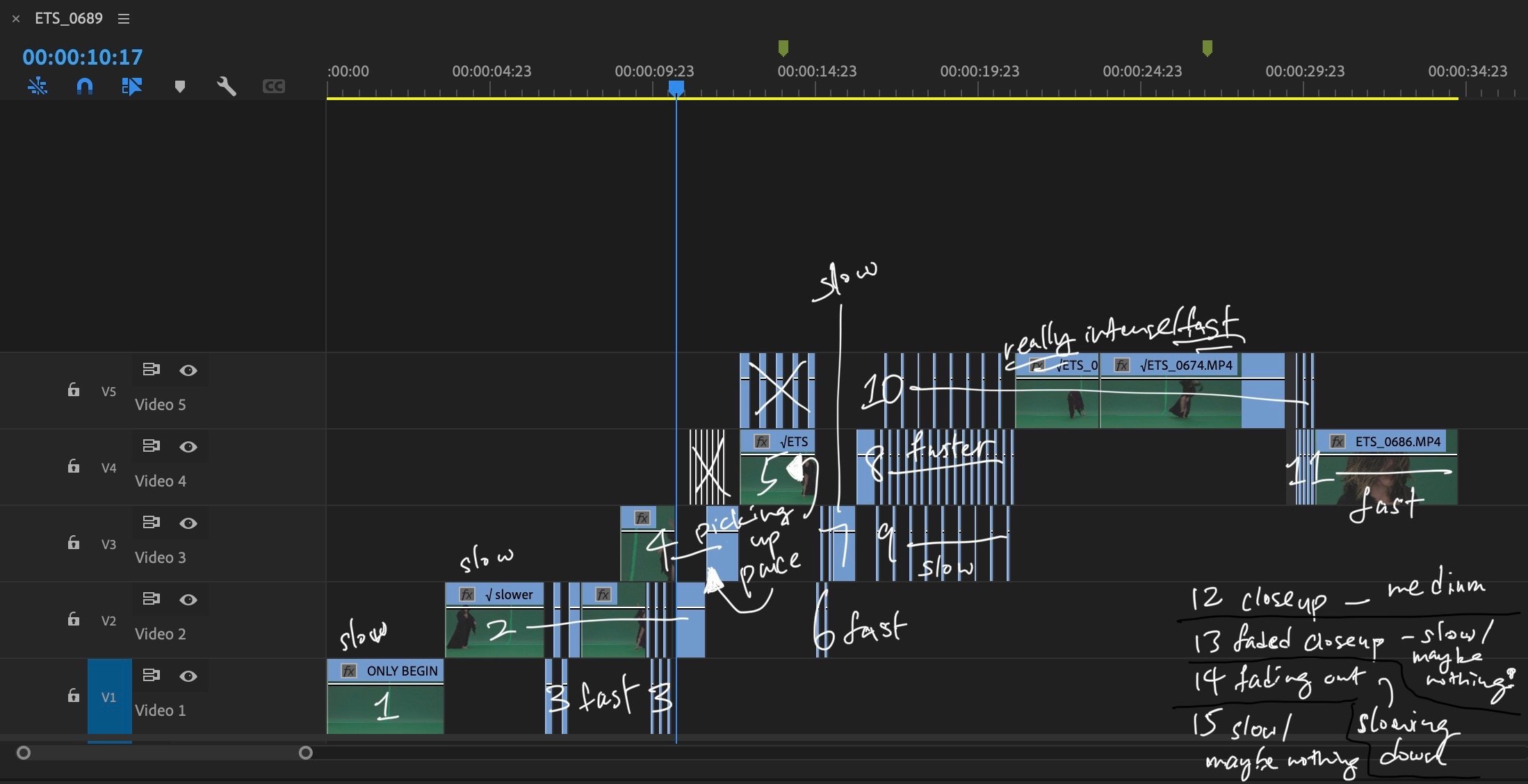Select the ONLY BEGIN clip on V1
The height and width of the screenshot is (784, 1528).
point(385,696)
